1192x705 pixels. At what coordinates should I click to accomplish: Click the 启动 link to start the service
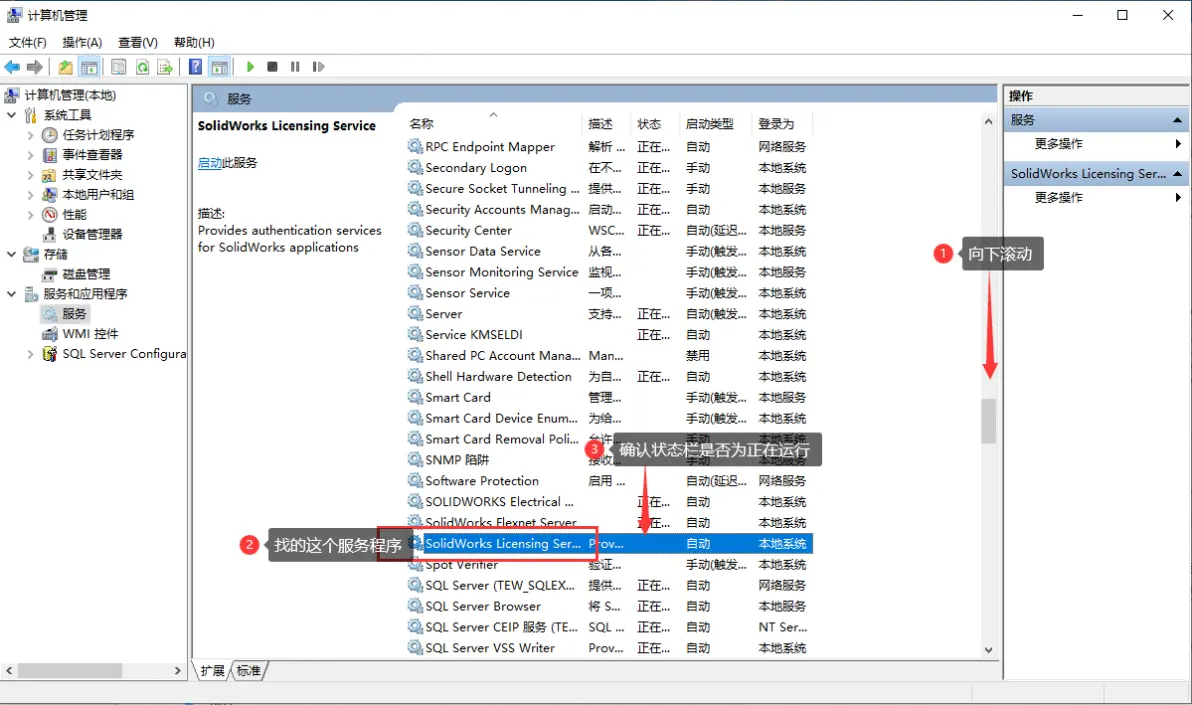tap(209, 163)
